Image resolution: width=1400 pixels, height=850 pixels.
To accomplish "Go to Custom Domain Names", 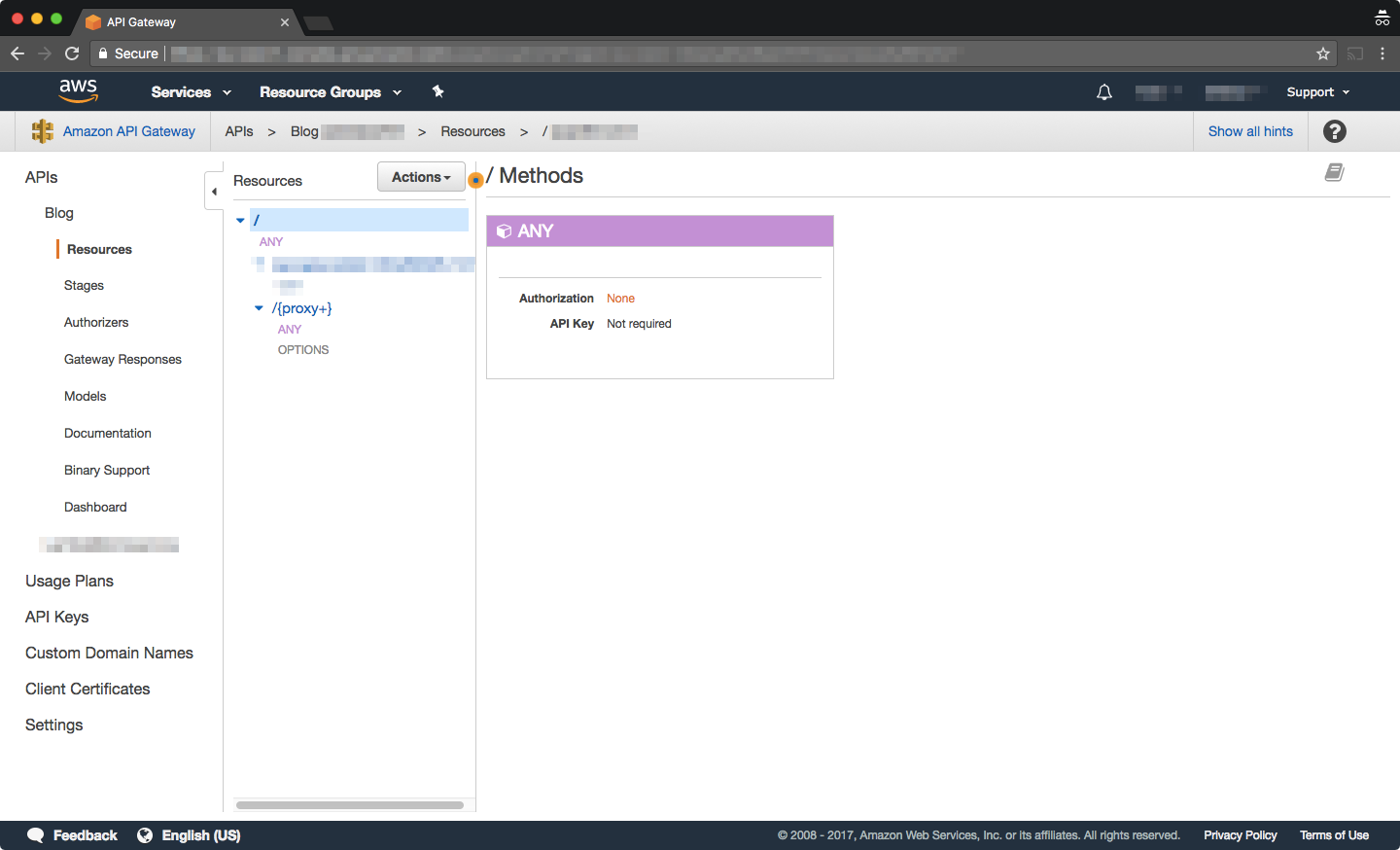I will click(x=109, y=653).
